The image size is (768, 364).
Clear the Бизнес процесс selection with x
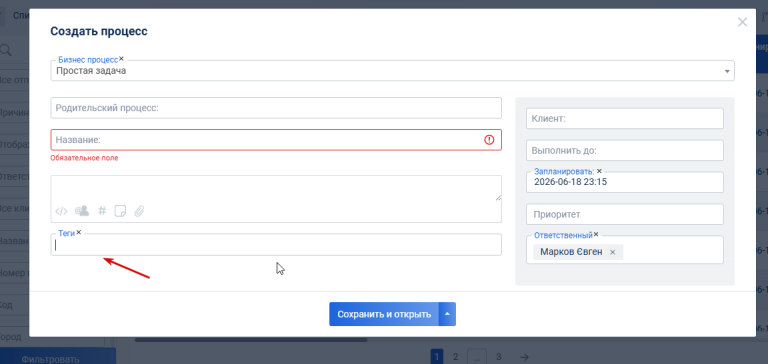tap(121, 59)
